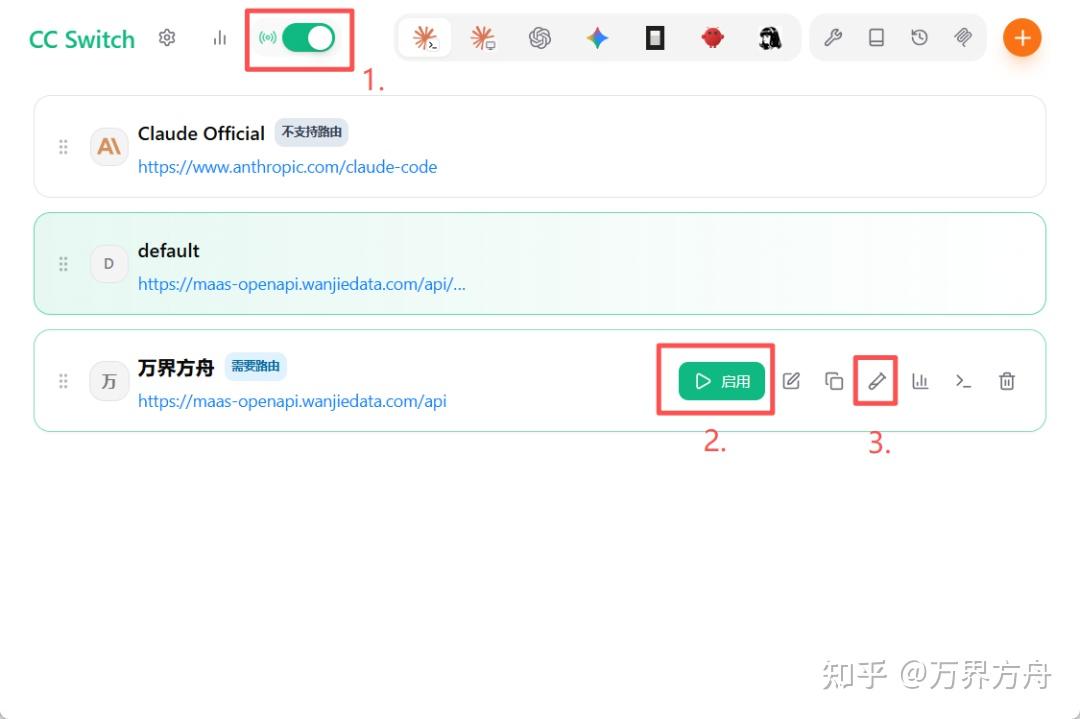Image resolution: width=1080 pixels, height=719 pixels.
Task: Click the 不支持路由 badge
Action: [x=311, y=132]
